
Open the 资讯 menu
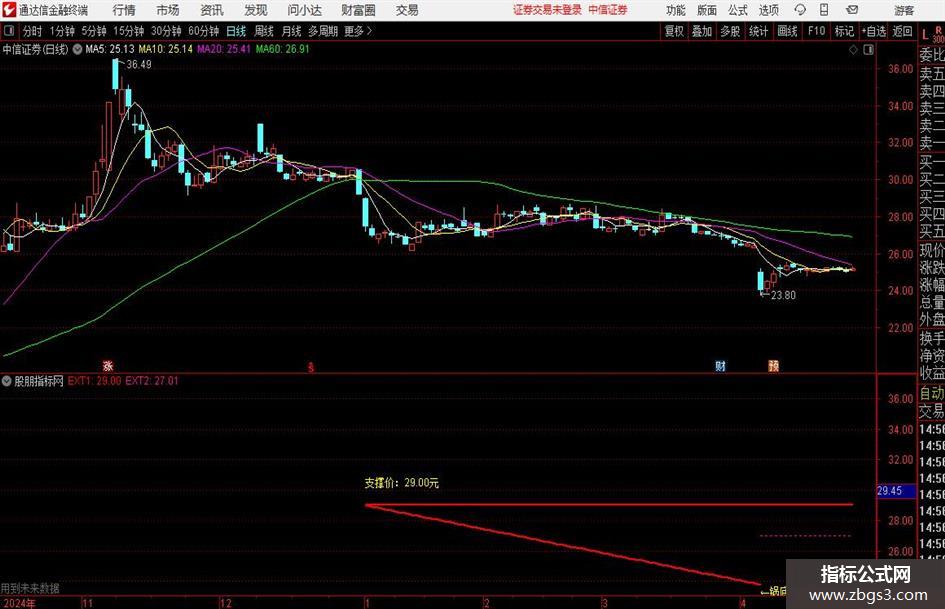(212, 10)
